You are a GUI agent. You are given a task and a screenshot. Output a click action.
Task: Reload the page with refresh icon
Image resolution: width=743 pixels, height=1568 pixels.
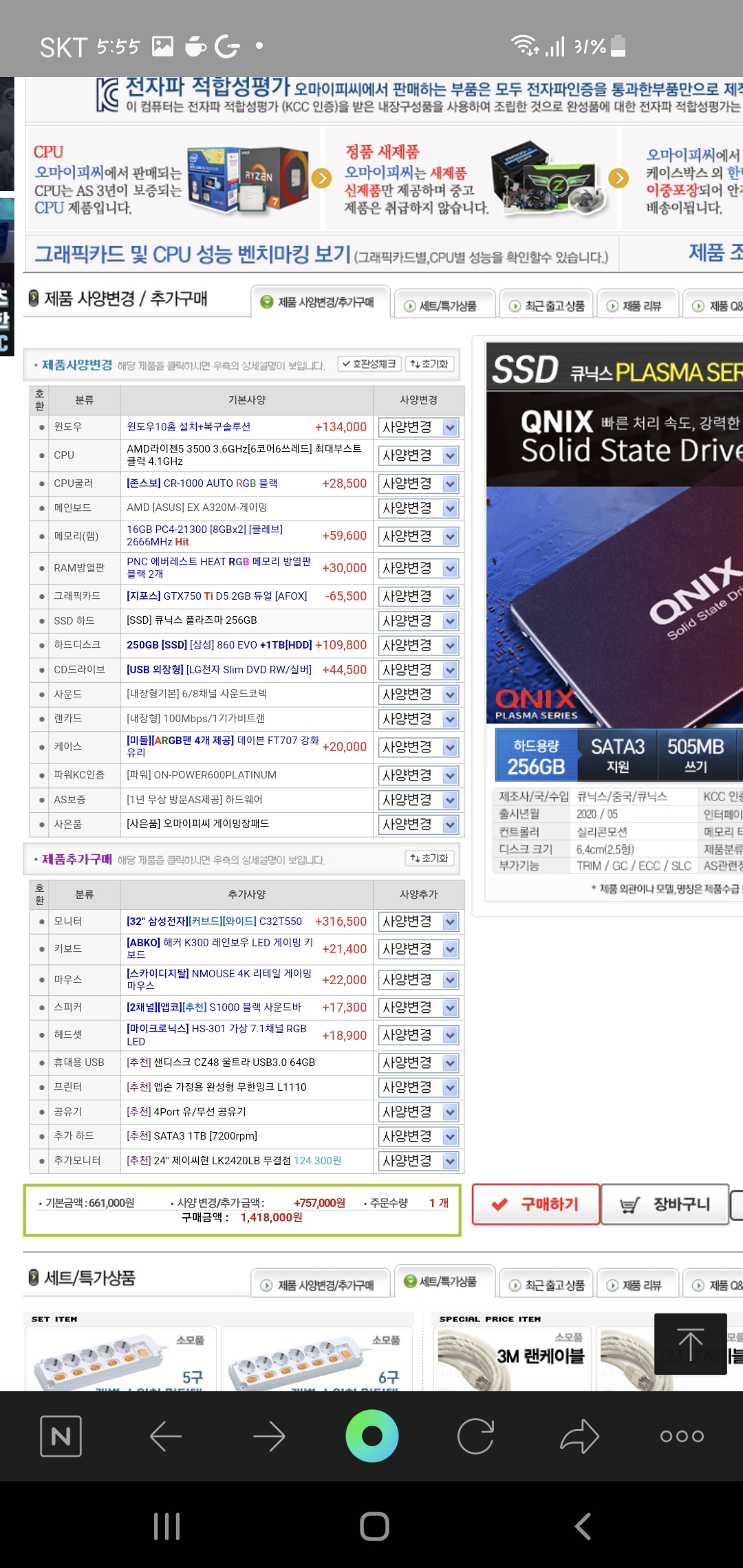tap(475, 1436)
